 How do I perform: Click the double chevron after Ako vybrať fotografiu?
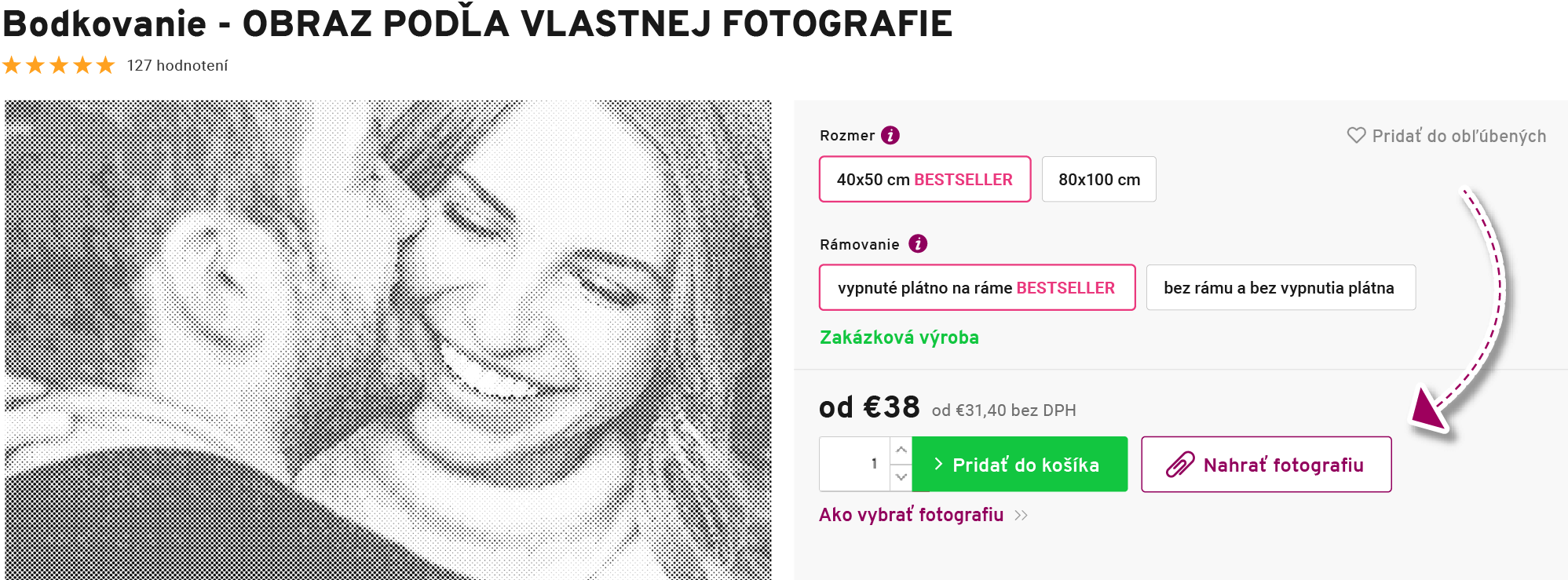pos(1021,516)
